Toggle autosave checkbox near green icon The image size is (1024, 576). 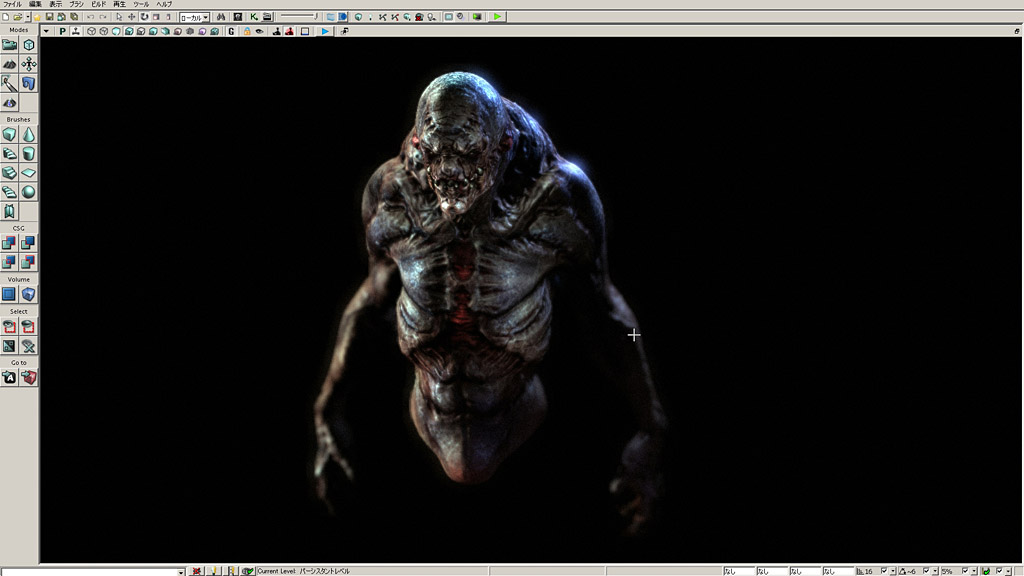click(x=999, y=571)
